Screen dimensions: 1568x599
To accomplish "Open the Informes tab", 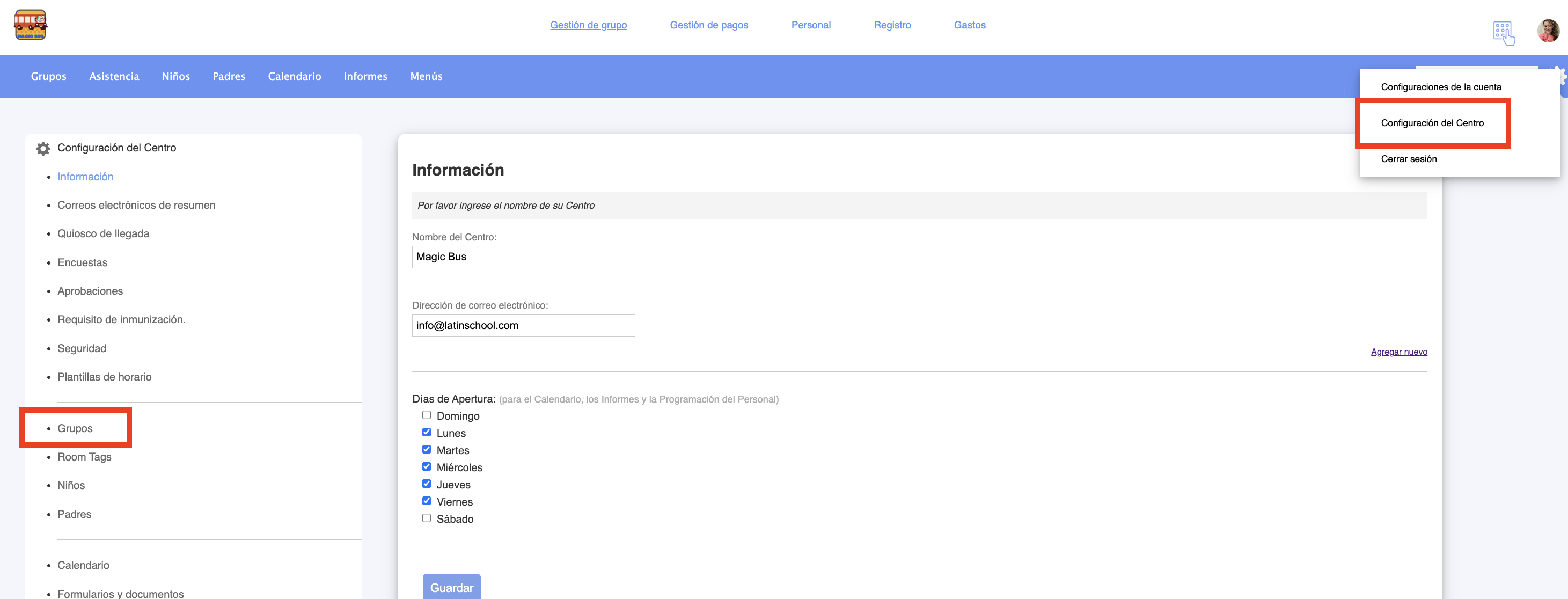I will 365,76.
